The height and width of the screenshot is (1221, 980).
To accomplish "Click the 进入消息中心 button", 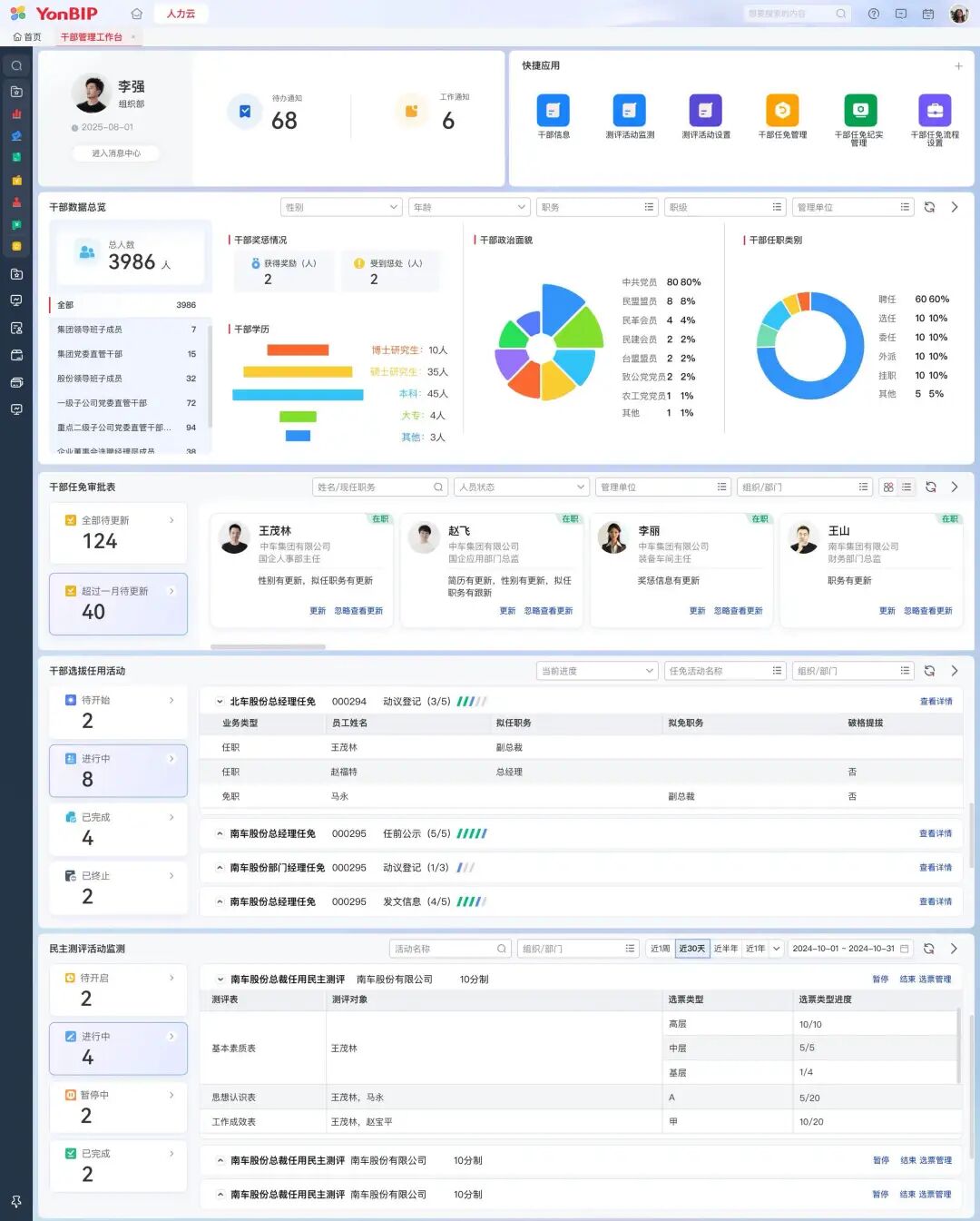I will 116,153.
